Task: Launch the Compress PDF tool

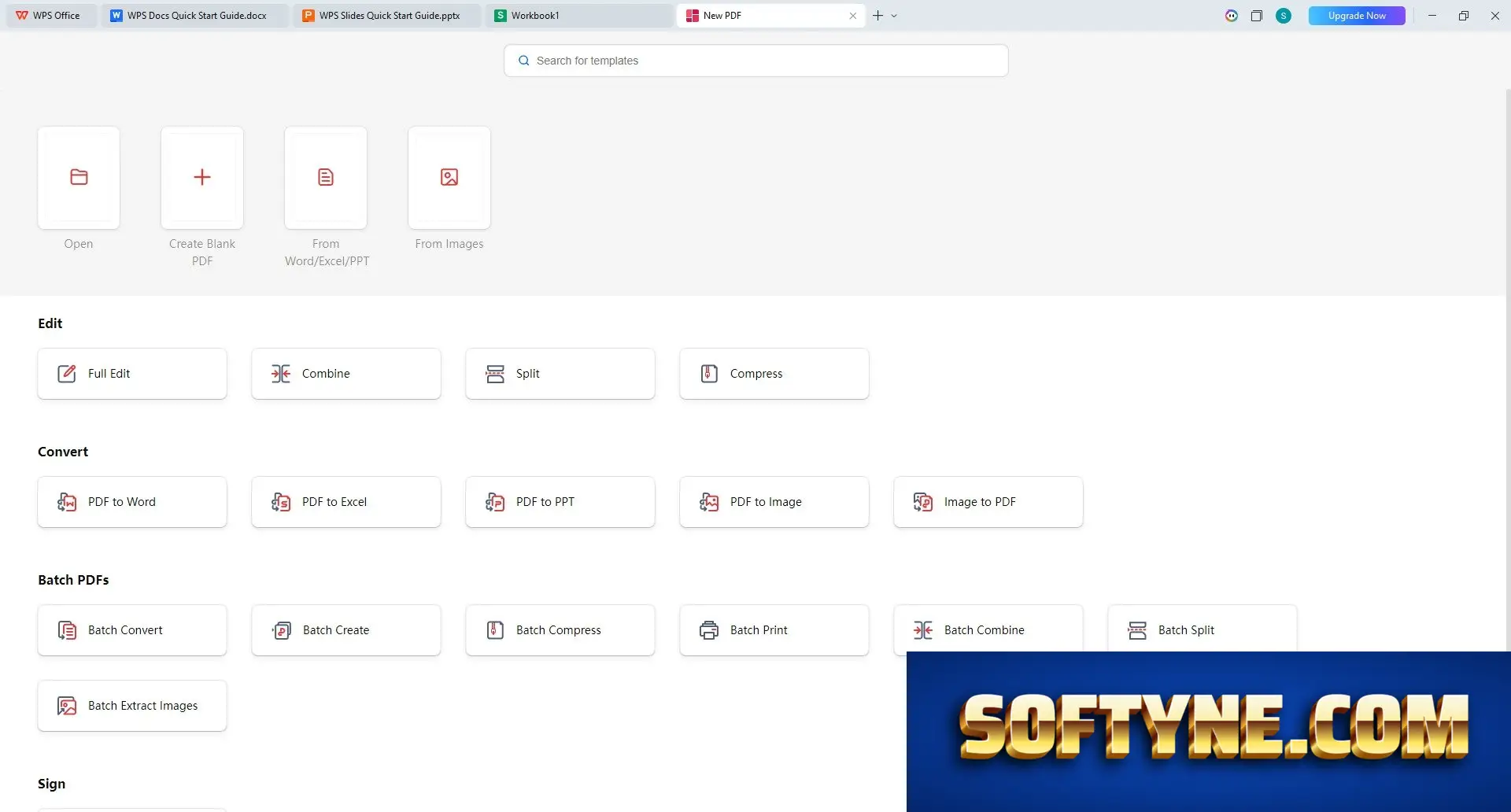Action: pyautogui.click(x=774, y=374)
